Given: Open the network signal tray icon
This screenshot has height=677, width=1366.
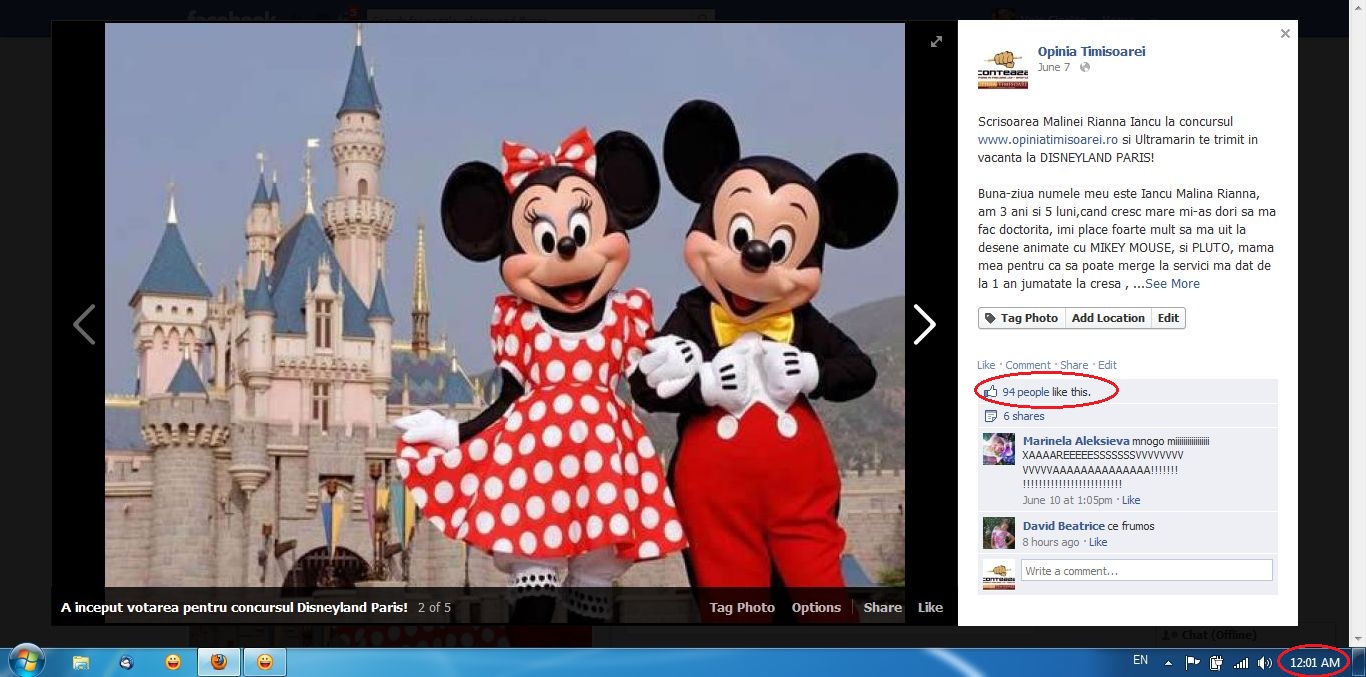Looking at the screenshot, I should pyautogui.click(x=1241, y=663).
